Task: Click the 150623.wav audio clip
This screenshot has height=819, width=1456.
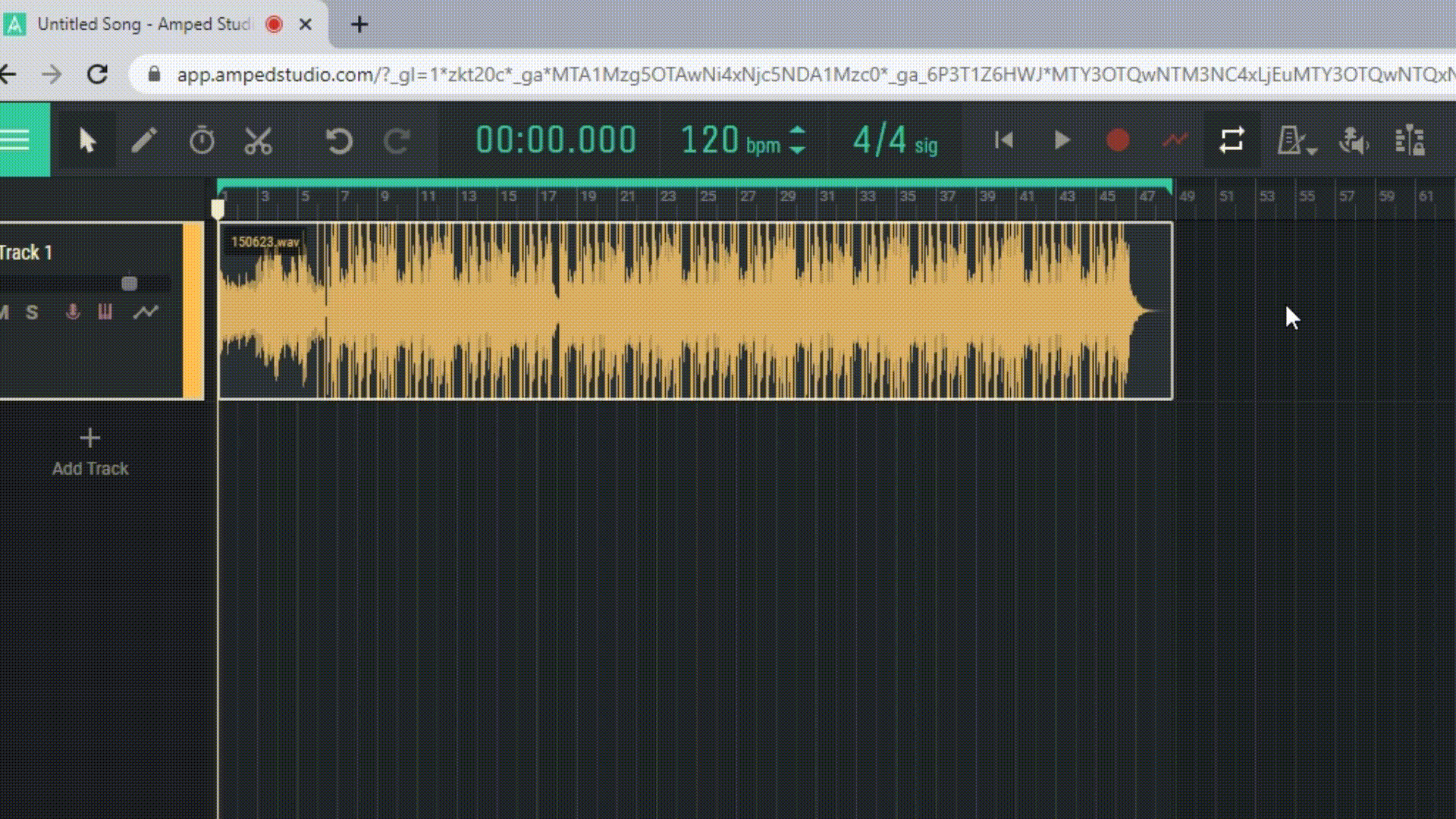Action: point(682,311)
